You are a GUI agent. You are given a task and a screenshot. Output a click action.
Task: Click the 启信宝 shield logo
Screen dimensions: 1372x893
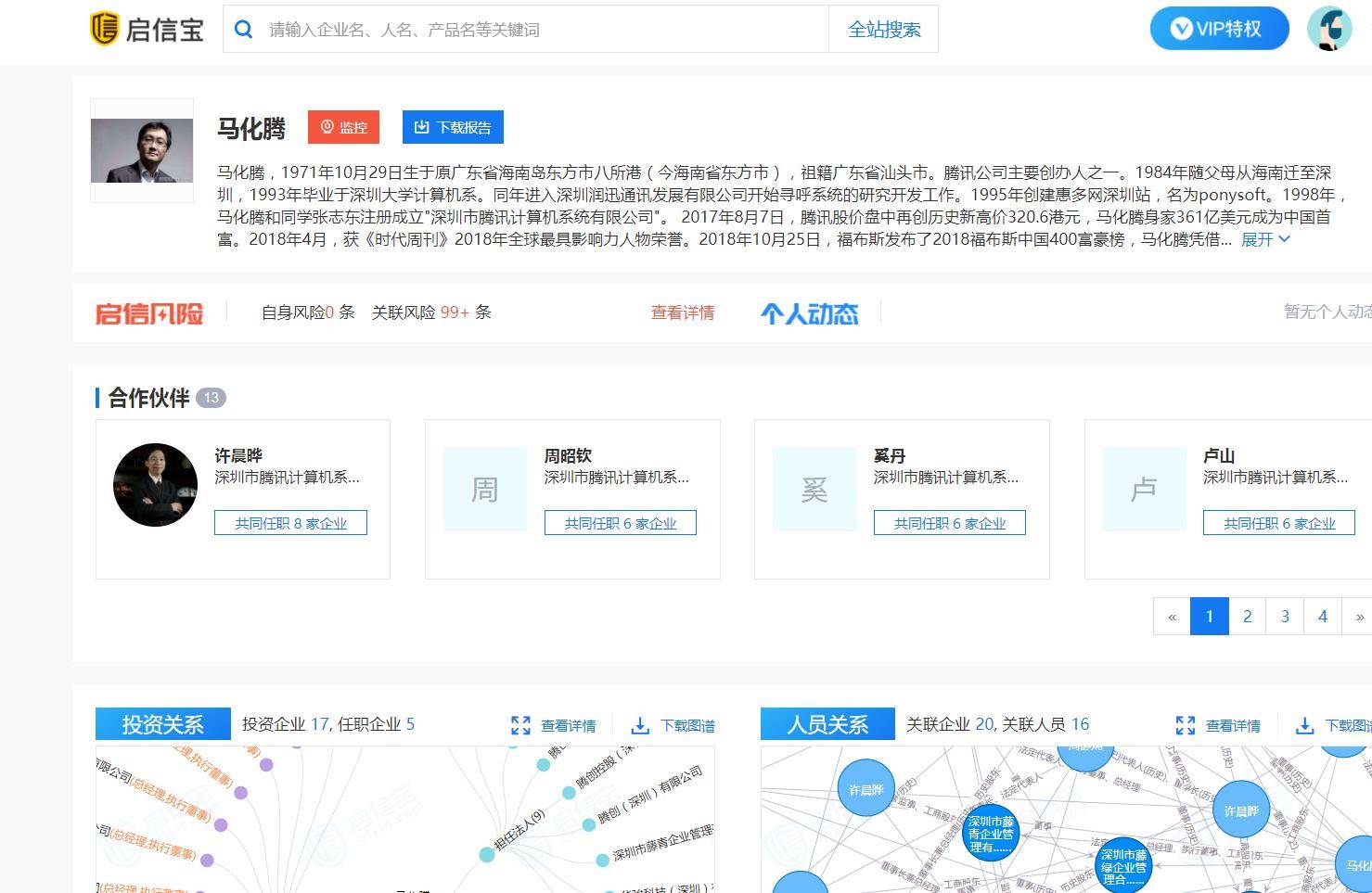[104, 29]
